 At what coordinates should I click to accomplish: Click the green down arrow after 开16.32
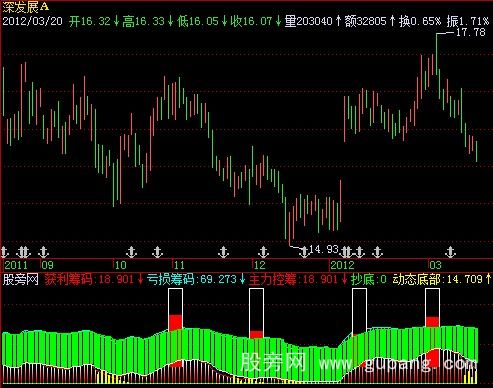tap(116, 21)
